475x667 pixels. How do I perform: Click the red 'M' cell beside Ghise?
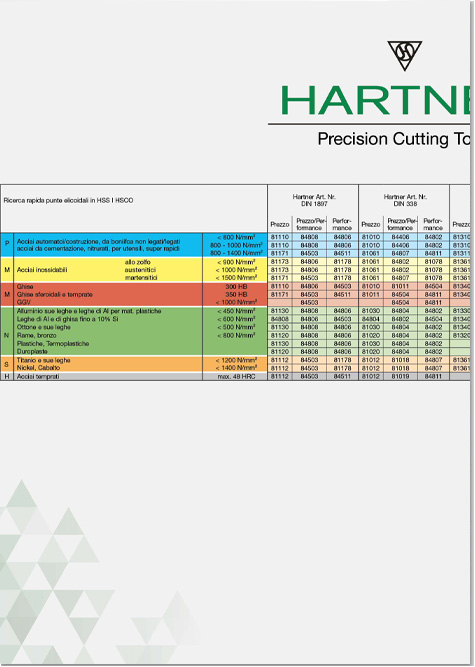point(7,294)
